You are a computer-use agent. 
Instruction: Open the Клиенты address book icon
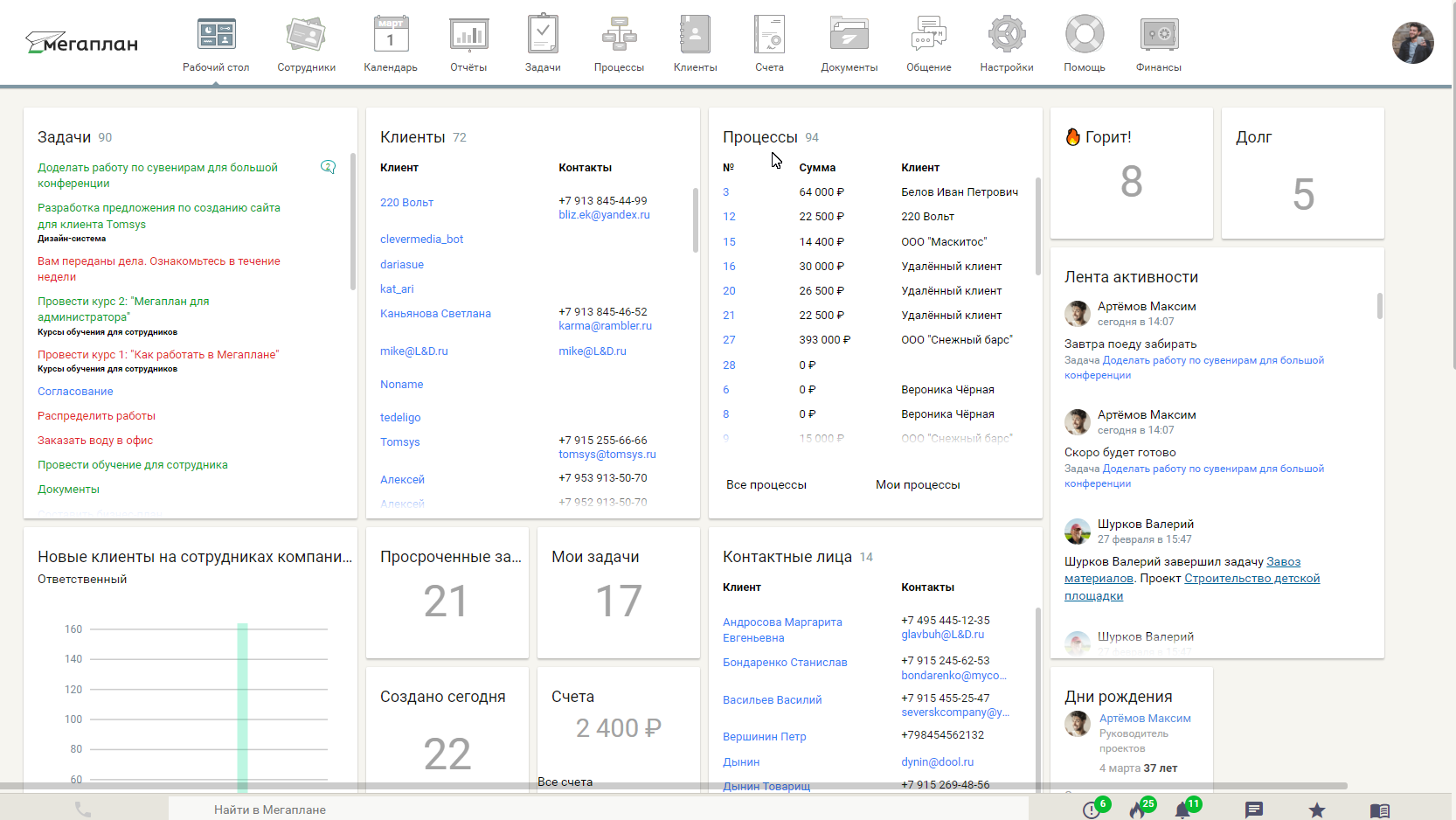695,35
